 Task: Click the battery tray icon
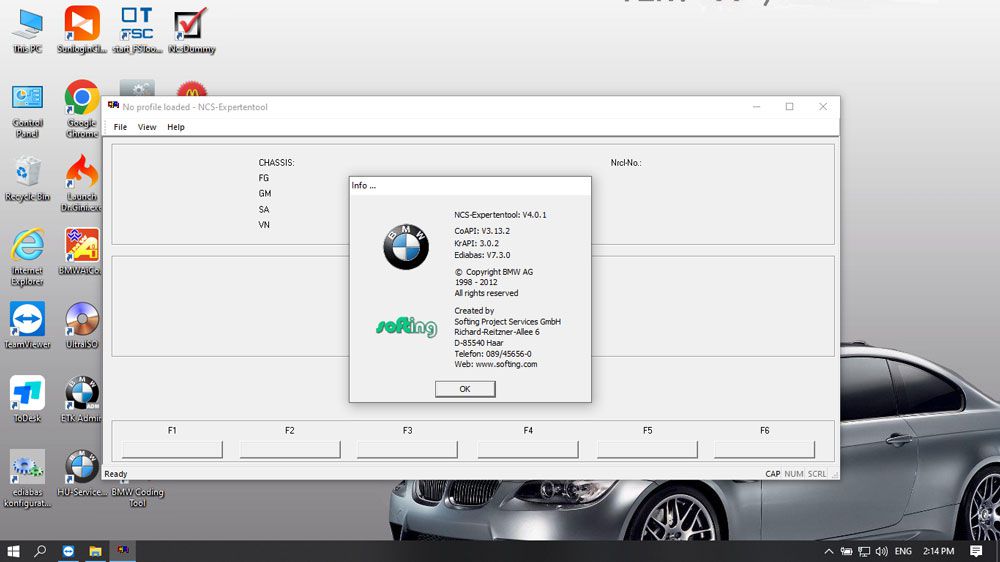(x=846, y=551)
